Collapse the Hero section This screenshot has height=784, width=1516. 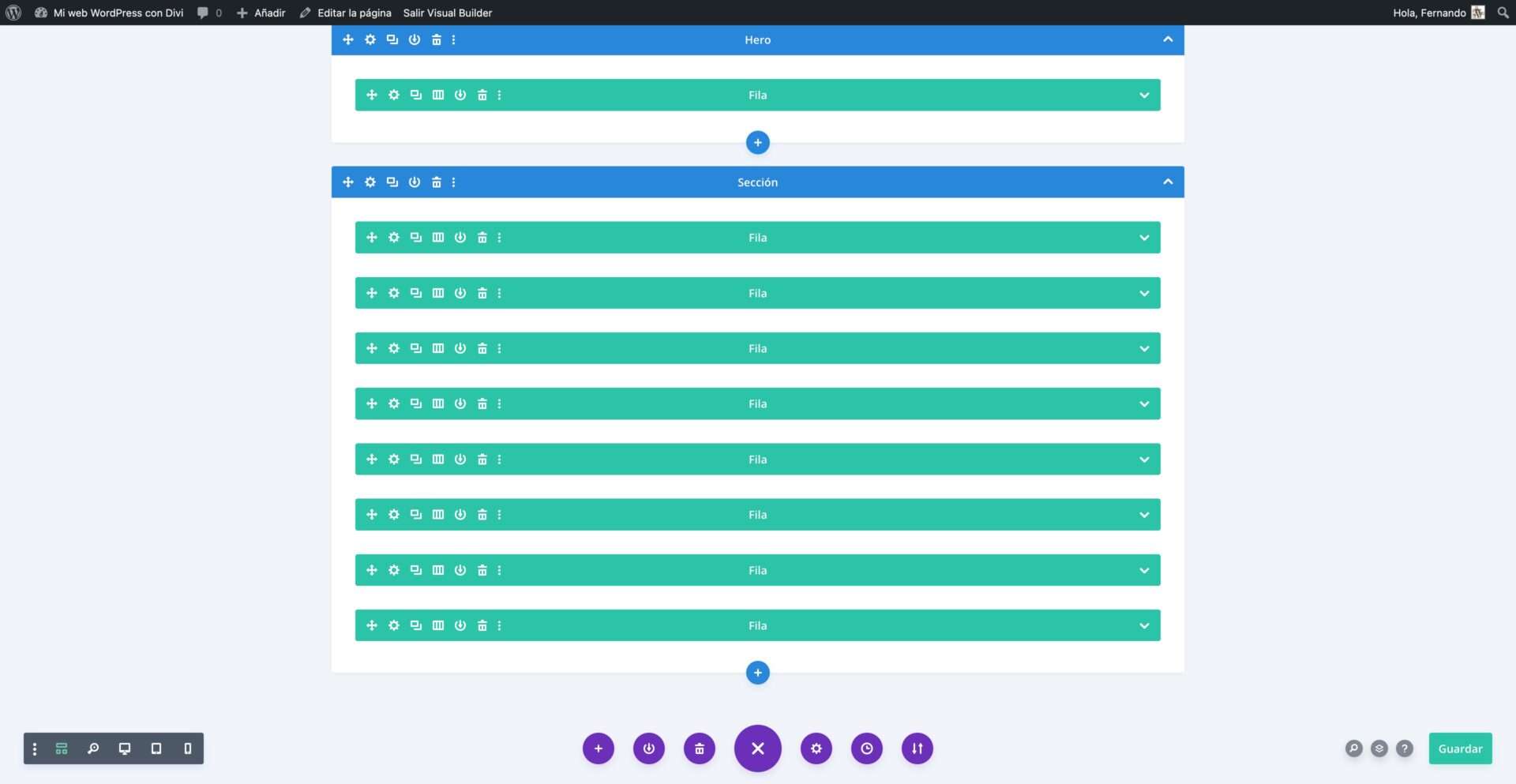point(1167,39)
